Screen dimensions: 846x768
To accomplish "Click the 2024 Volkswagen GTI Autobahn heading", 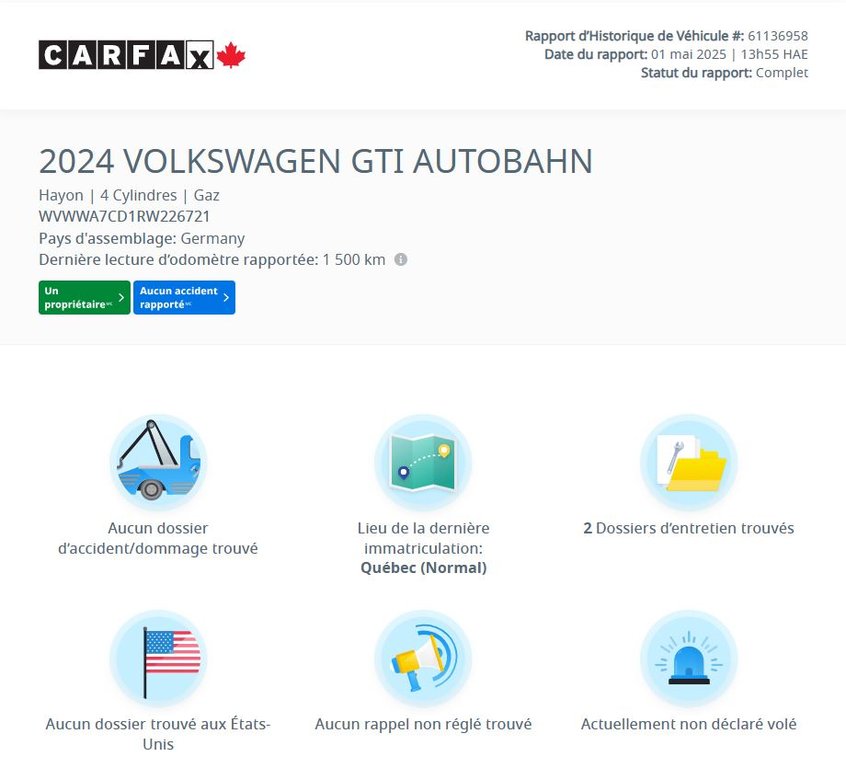I will click(315, 162).
